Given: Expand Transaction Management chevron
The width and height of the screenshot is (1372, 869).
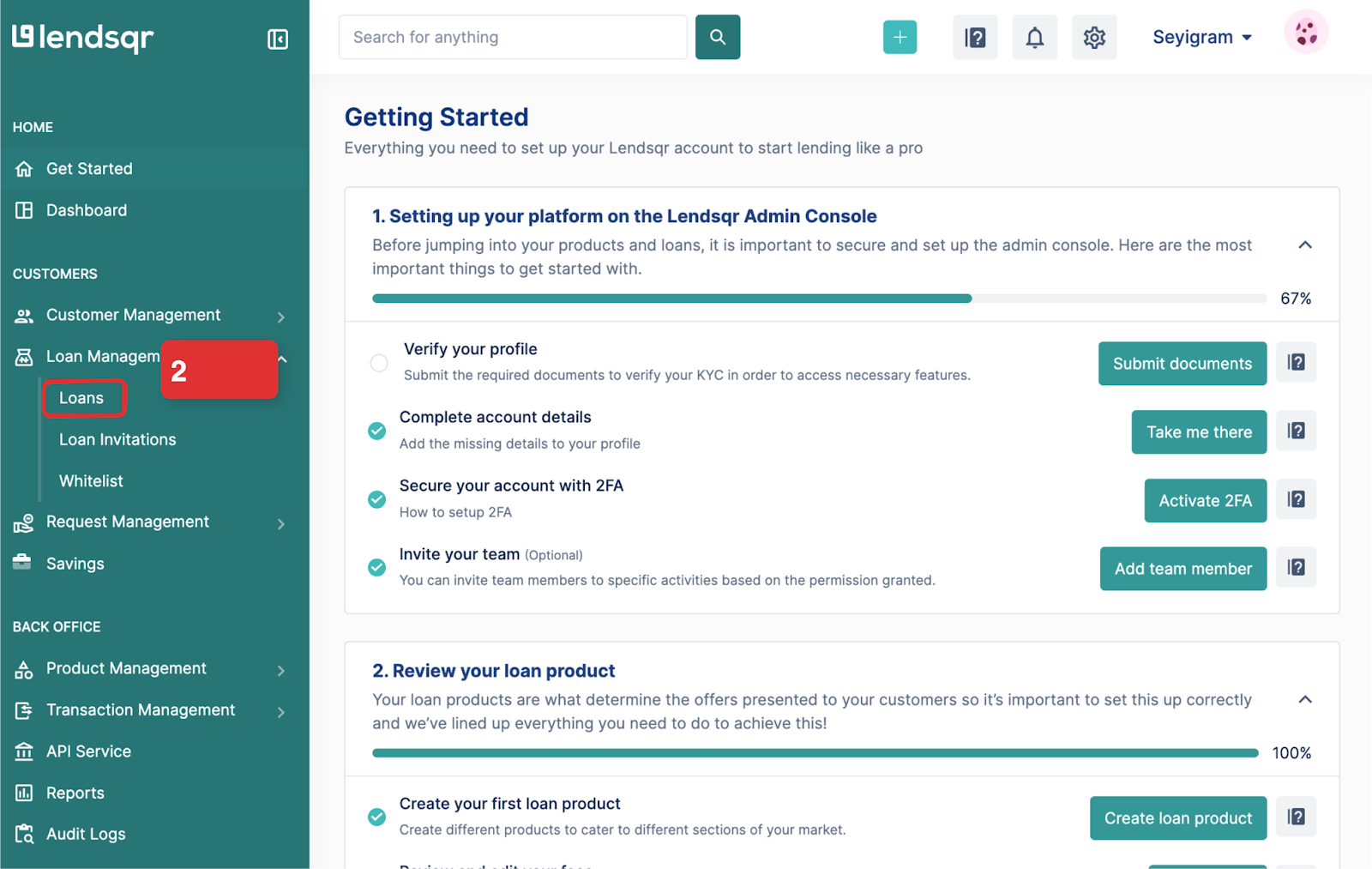Looking at the screenshot, I should pos(281,711).
